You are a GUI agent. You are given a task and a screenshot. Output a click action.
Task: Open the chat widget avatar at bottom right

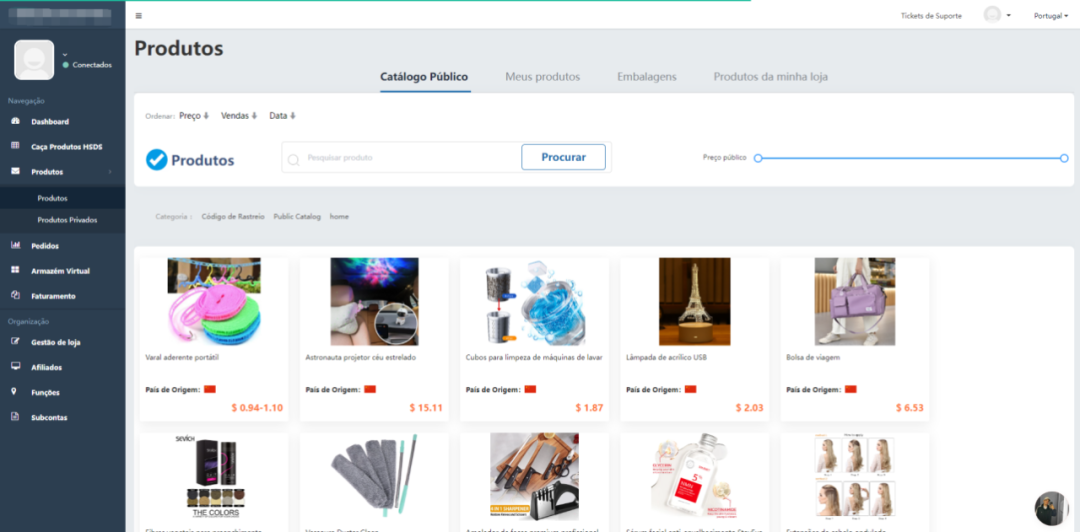1051,509
